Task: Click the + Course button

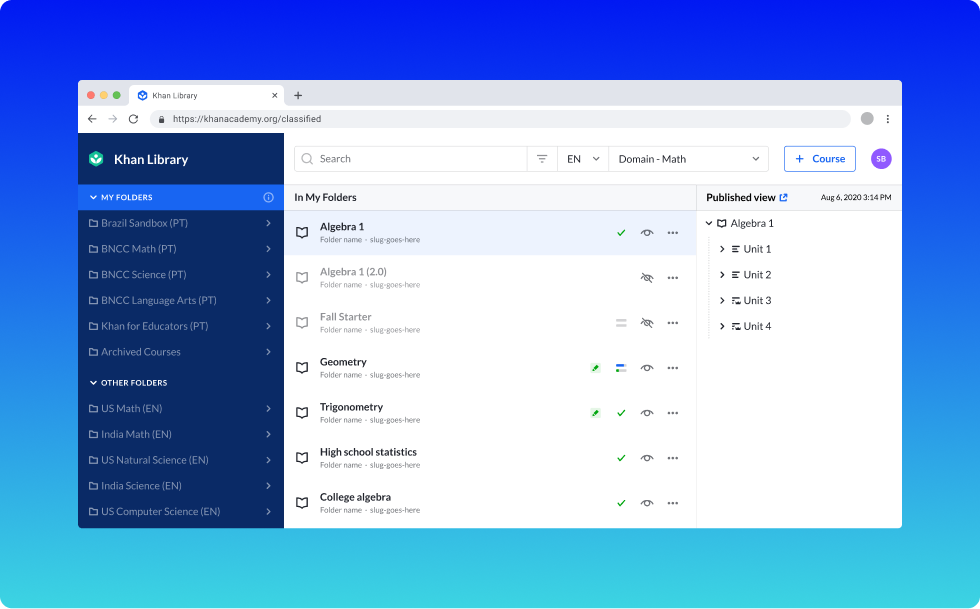Action: pyautogui.click(x=819, y=159)
